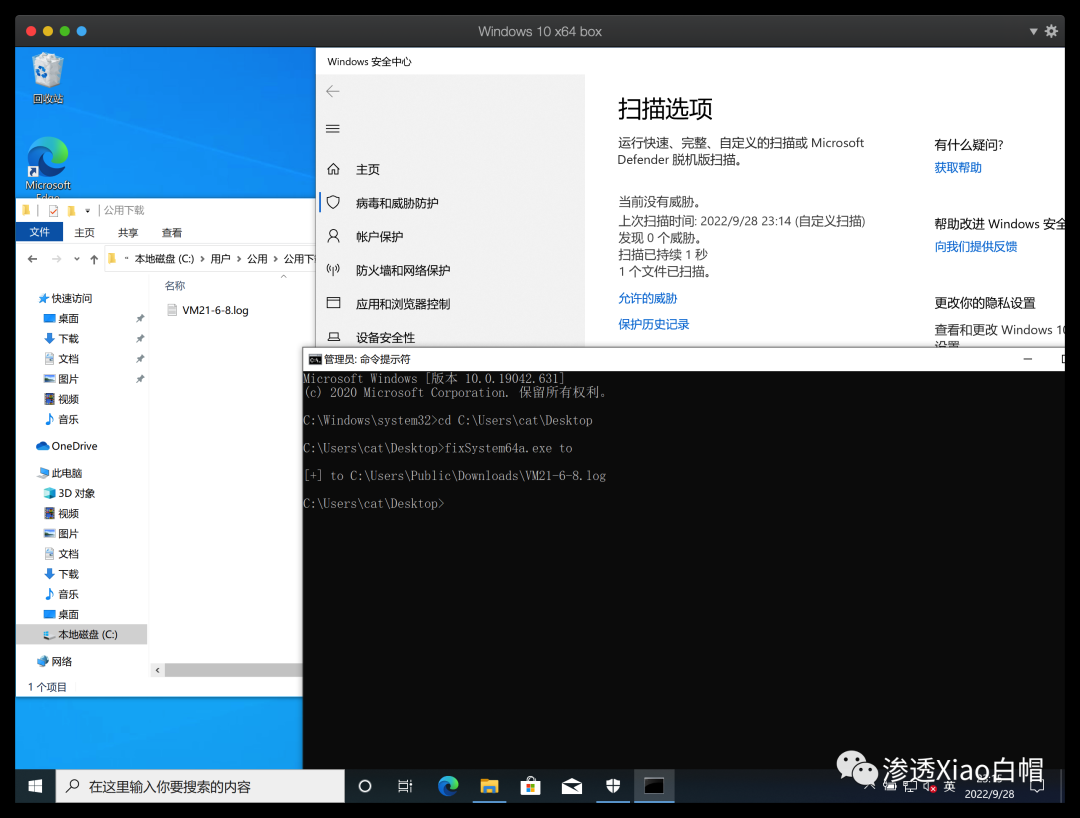
Task: Expand chevron after 用户 in address bar
Action: coord(239,259)
